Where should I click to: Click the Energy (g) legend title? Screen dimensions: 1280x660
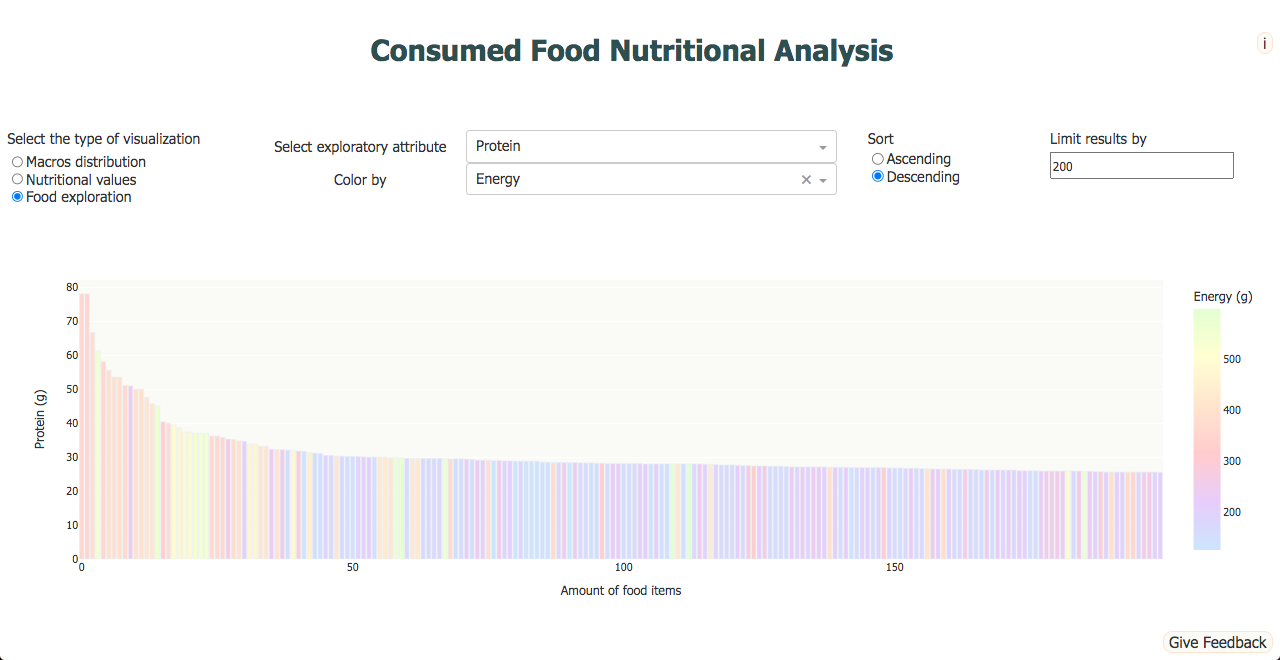click(1223, 297)
